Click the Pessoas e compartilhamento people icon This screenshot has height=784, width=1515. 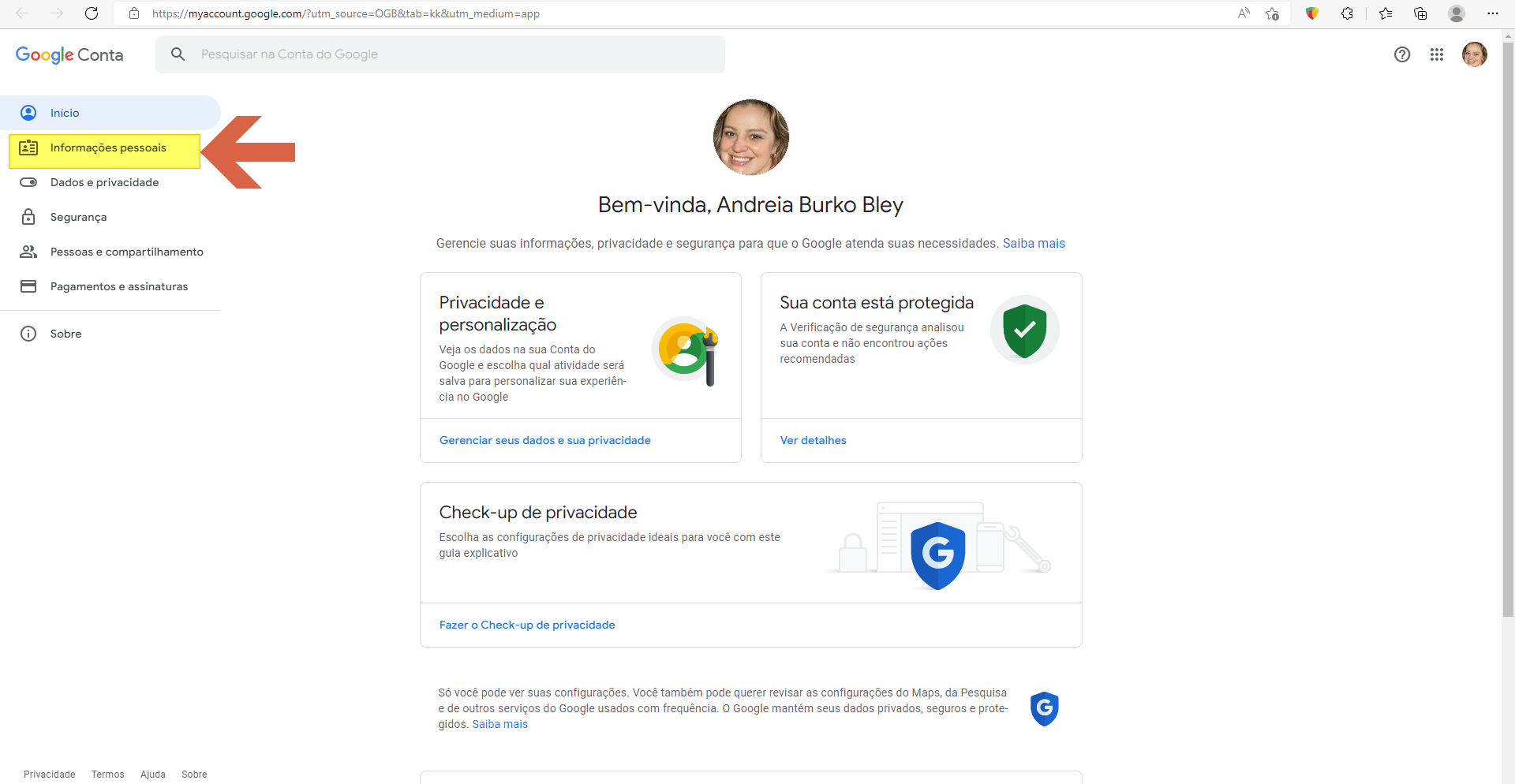28,252
